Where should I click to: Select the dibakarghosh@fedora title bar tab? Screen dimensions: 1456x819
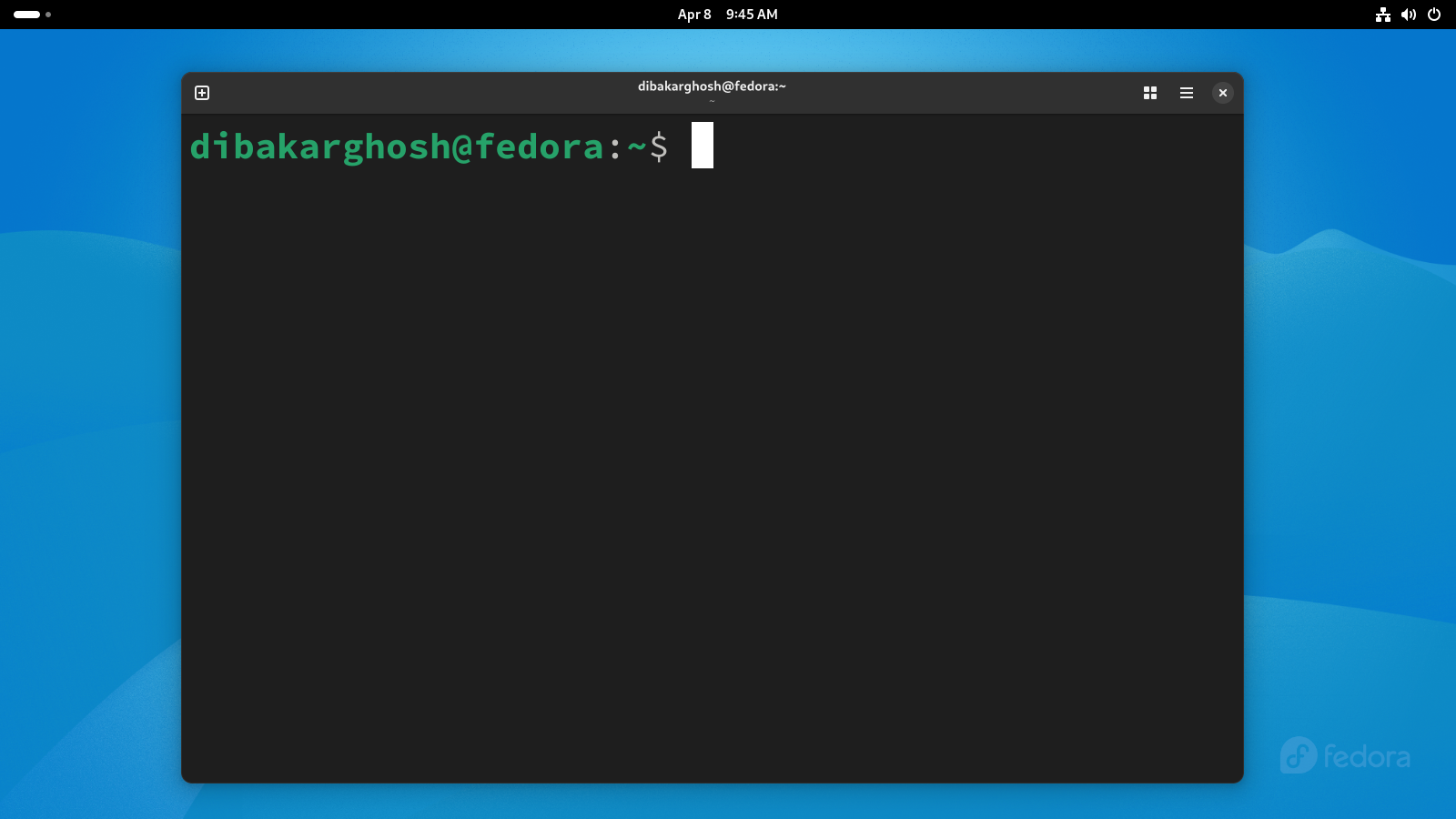click(712, 88)
